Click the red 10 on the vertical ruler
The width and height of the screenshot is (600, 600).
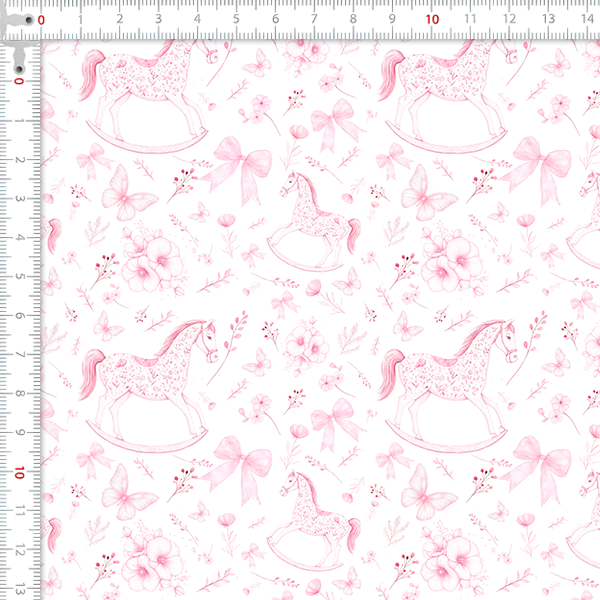coord(19,473)
